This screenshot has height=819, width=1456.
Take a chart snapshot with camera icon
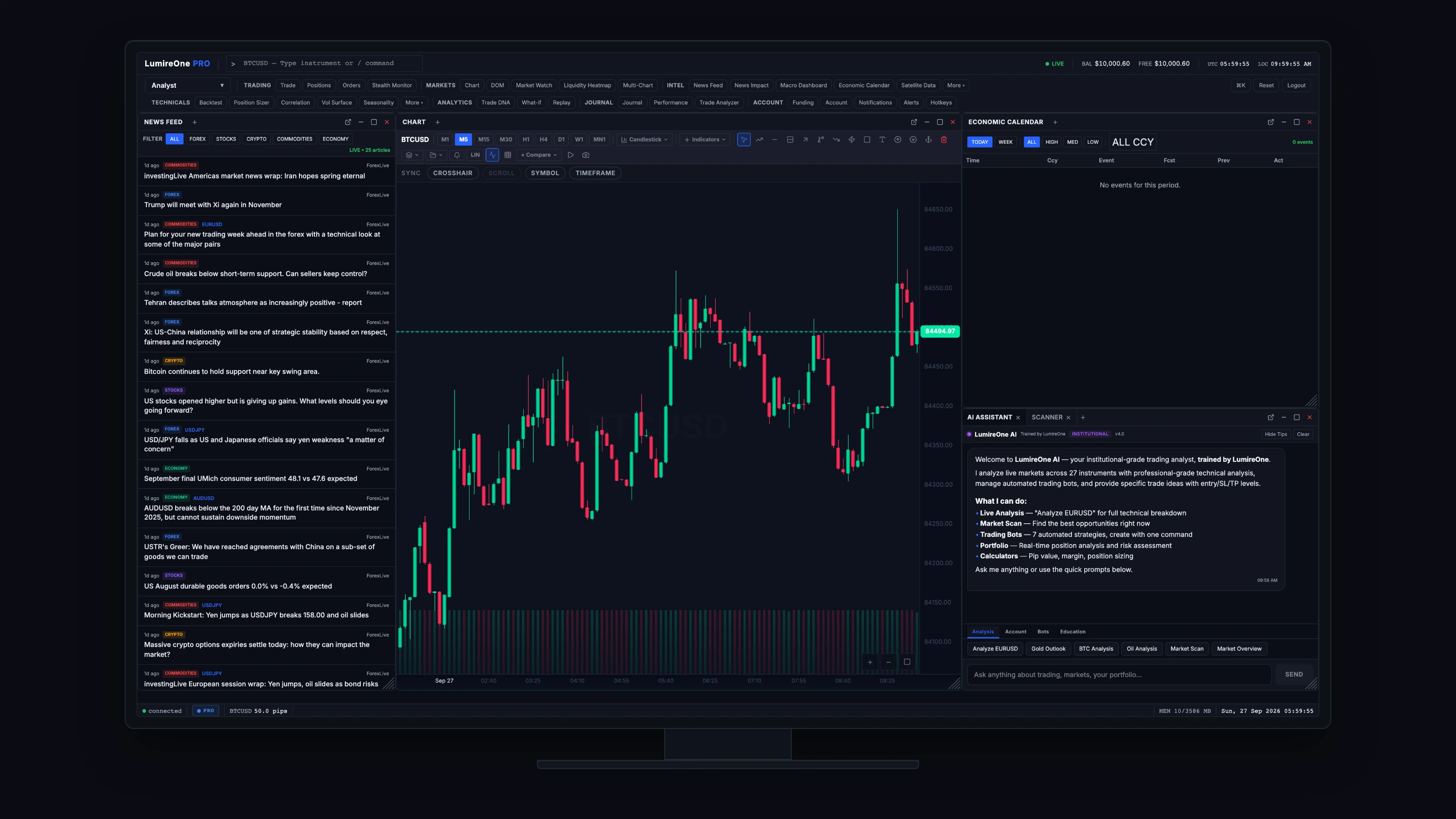pyautogui.click(x=586, y=155)
